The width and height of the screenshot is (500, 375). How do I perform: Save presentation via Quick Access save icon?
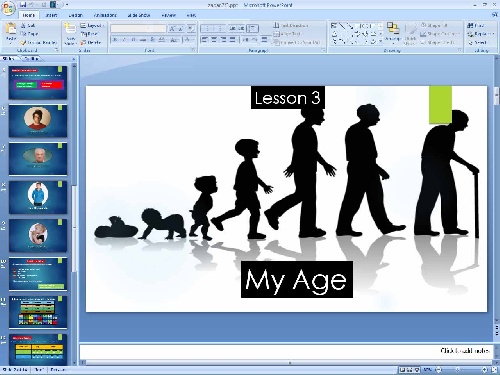coord(23,5)
